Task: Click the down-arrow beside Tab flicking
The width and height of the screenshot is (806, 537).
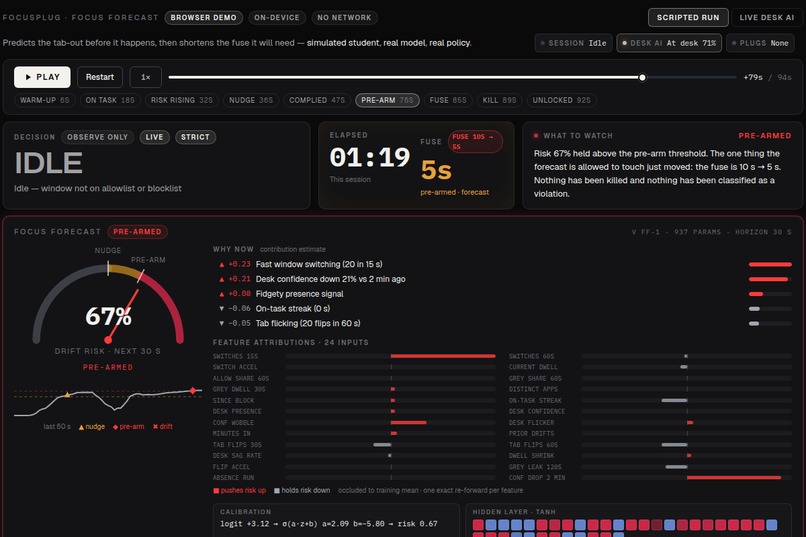Action: (x=222, y=324)
